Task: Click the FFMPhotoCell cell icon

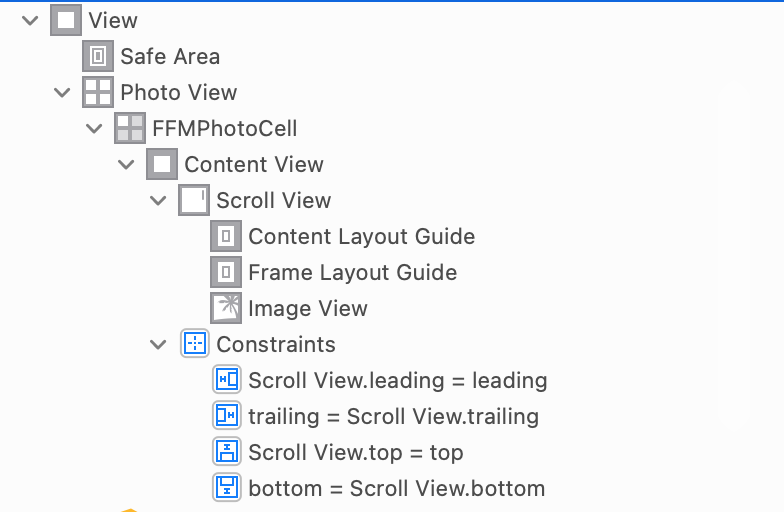Action: tap(130, 128)
